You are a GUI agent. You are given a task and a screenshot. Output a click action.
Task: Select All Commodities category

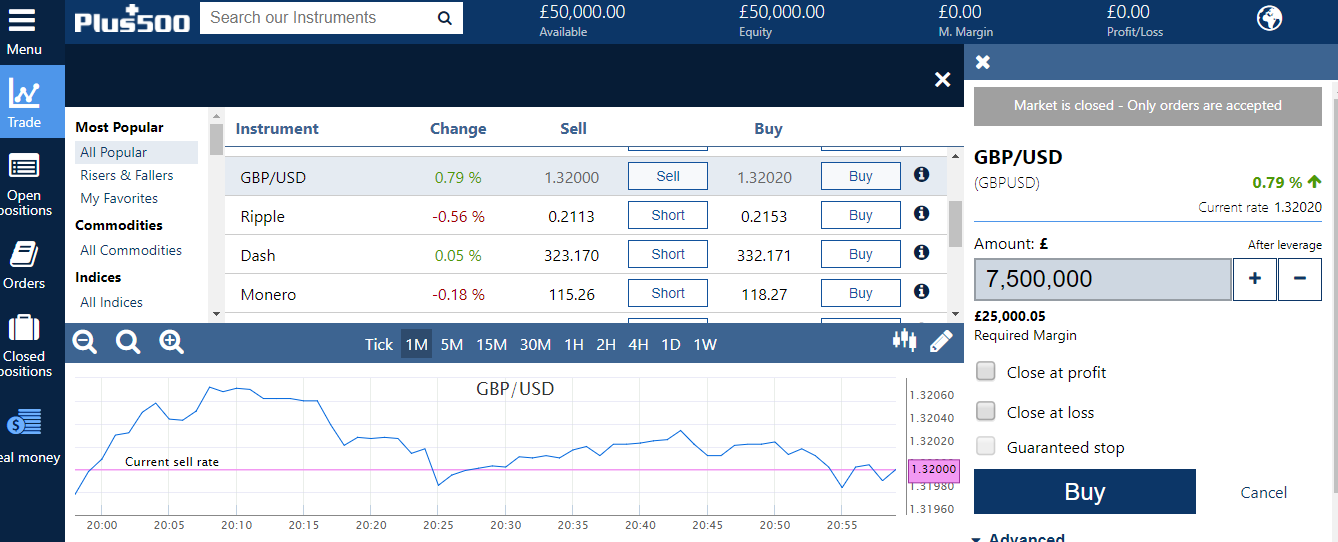coord(131,250)
